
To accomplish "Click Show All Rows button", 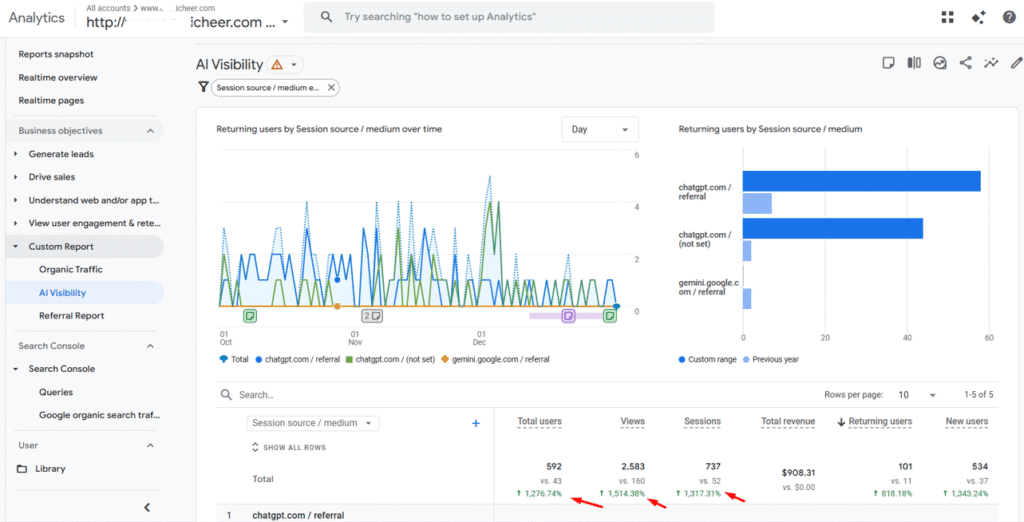I will point(290,447).
